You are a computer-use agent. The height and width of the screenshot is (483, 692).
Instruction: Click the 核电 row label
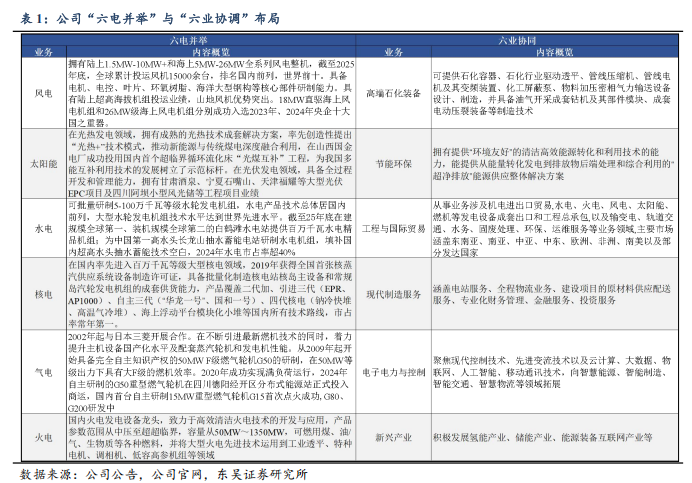(44, 295)
